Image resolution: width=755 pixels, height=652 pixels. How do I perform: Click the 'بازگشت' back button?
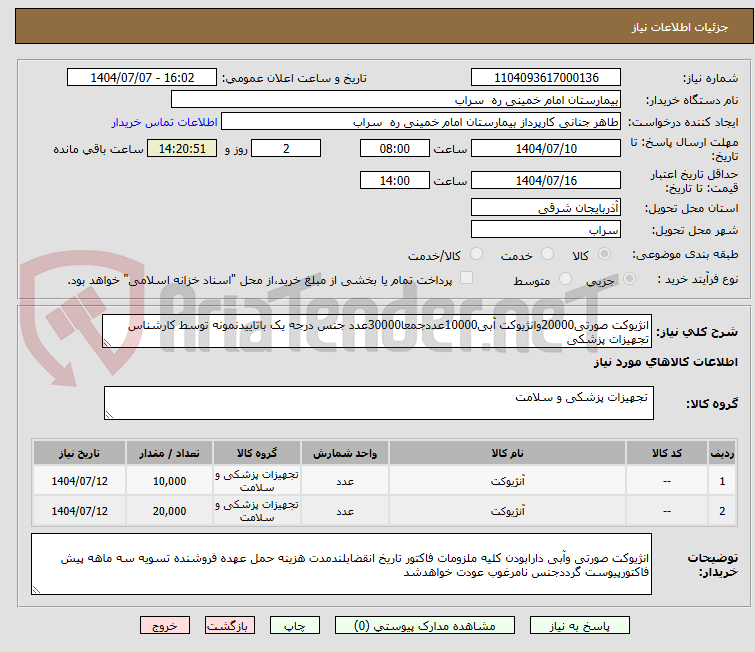pos(230,626)
